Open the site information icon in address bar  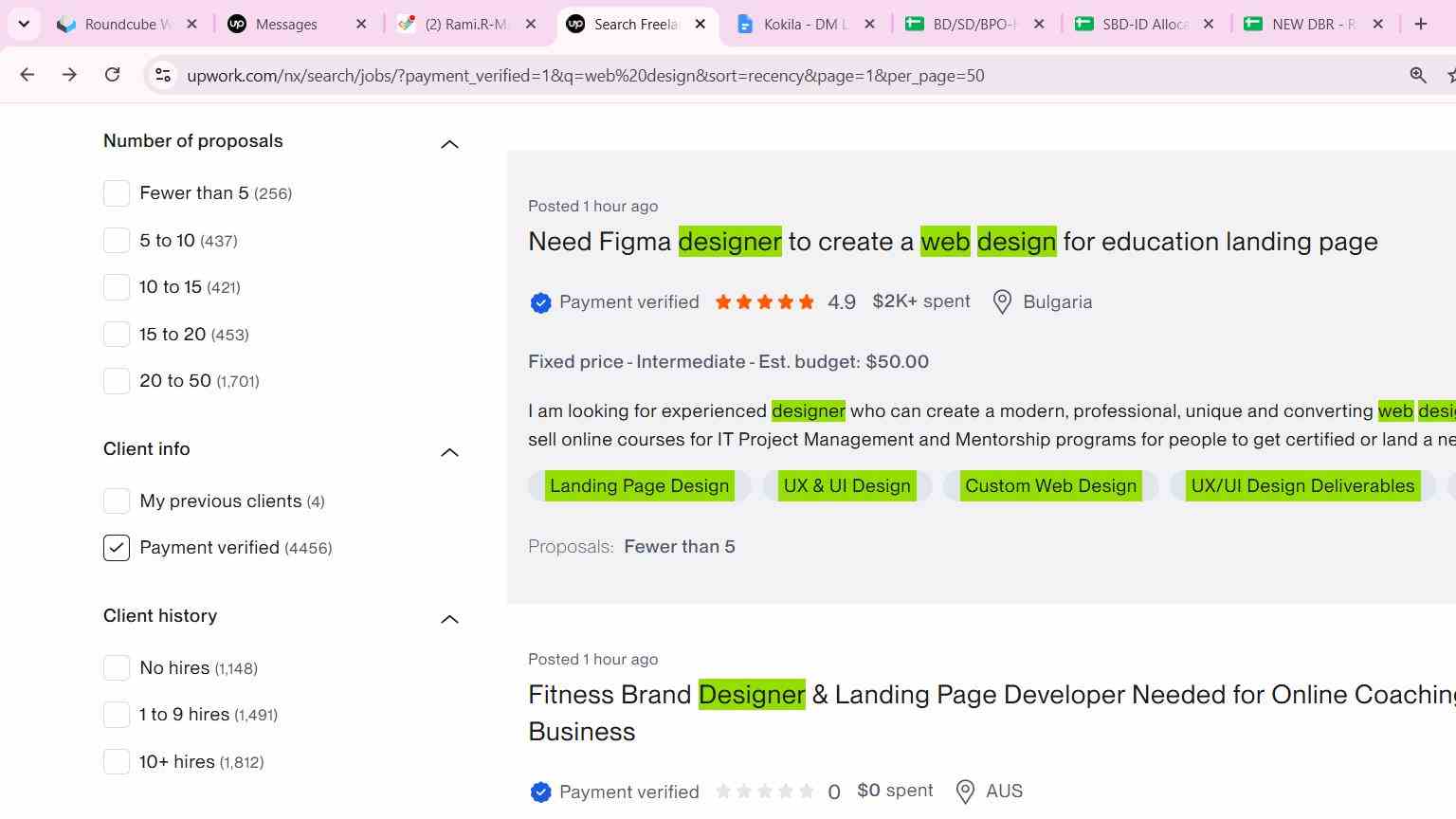163,75
